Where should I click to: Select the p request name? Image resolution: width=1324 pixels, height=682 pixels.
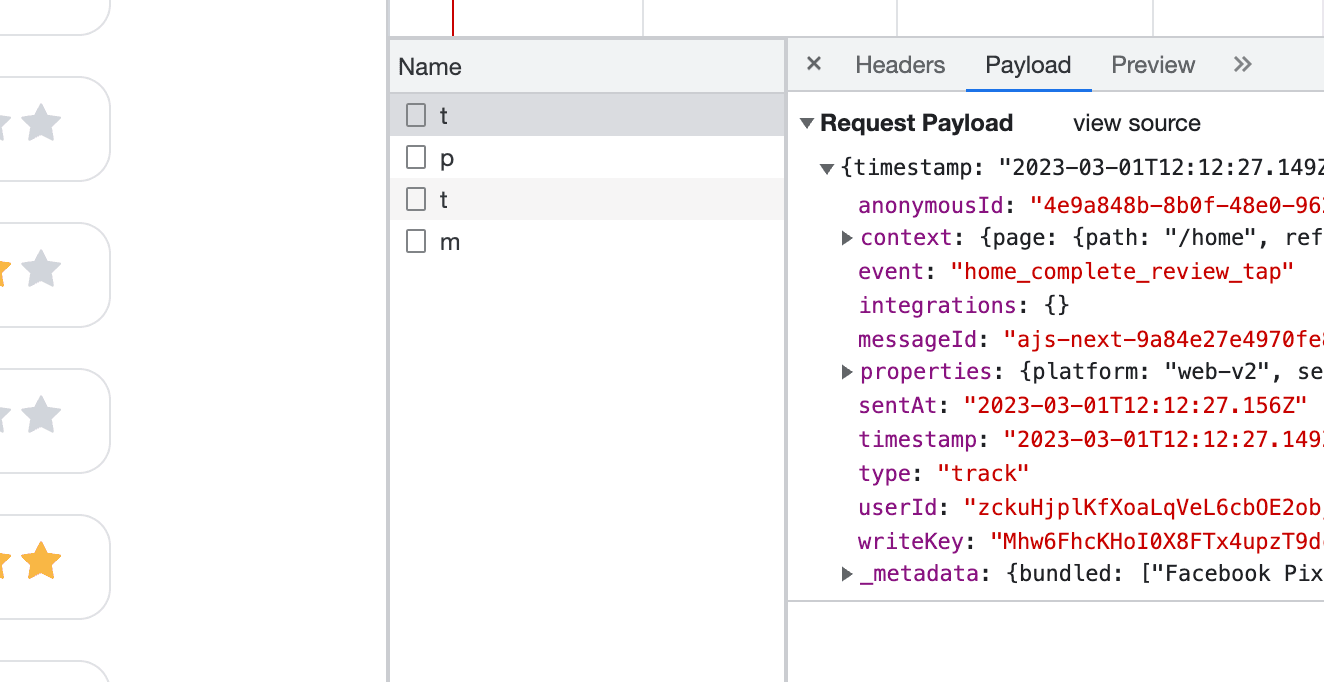(447, 159)
